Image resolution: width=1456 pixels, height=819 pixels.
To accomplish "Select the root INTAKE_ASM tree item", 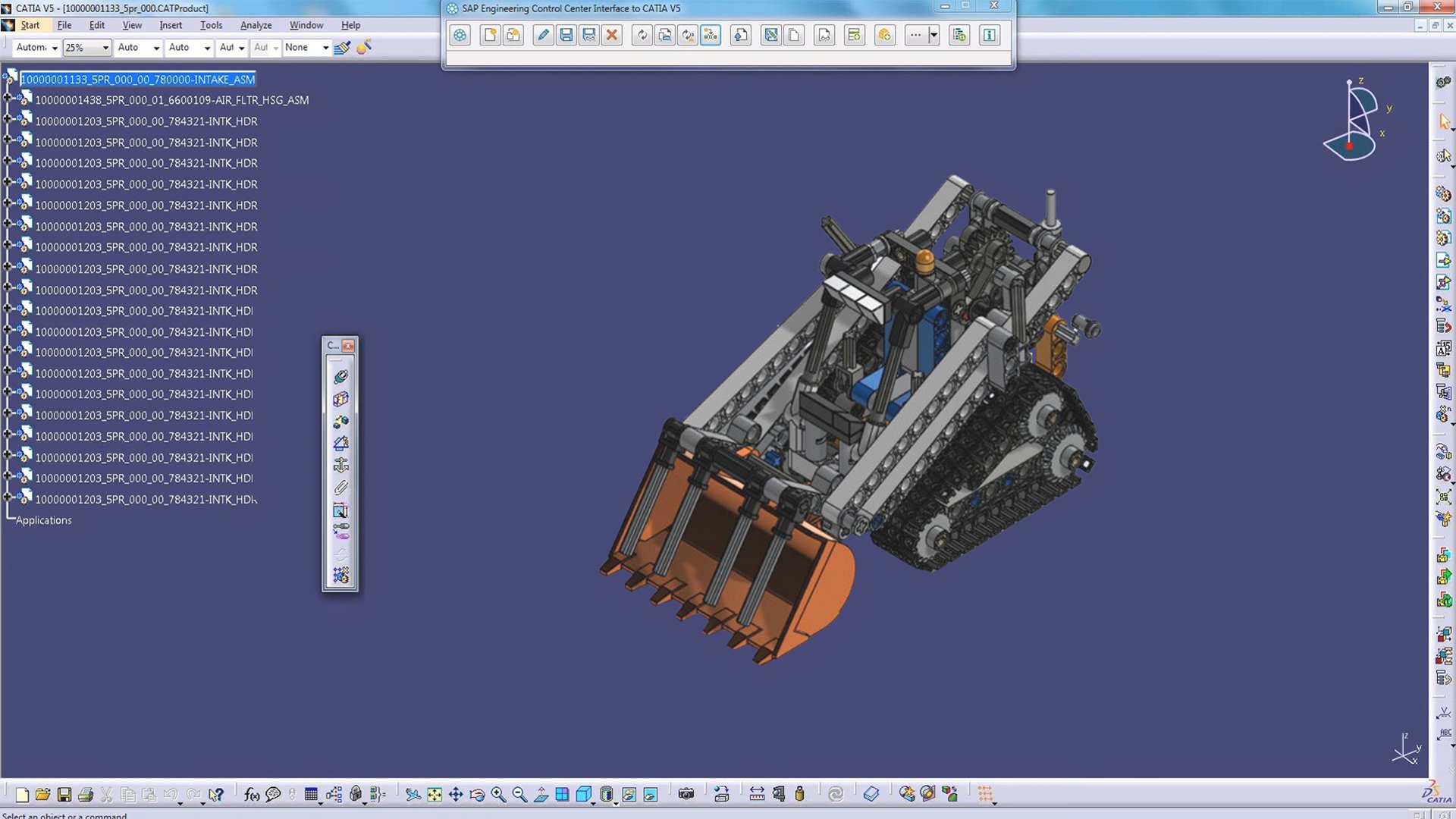I will click(137, 79).
